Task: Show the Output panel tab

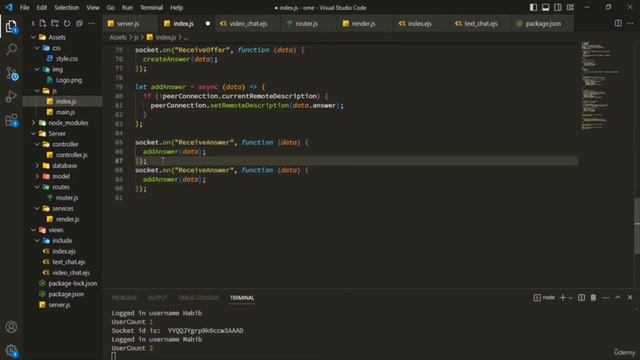Action: pos(158,298)
